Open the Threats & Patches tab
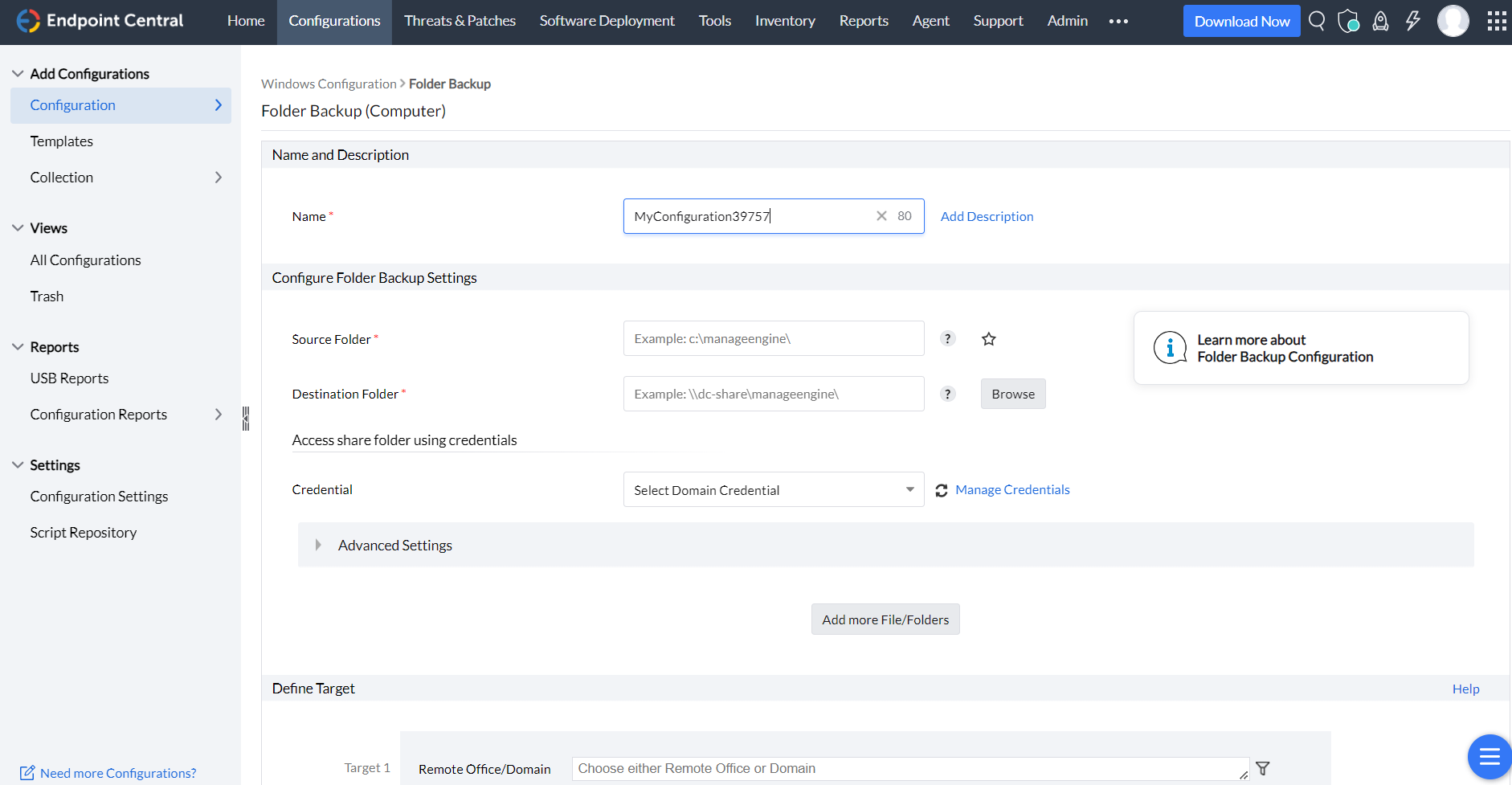The width and height of the screenshot is (1512, 785). 460,21
